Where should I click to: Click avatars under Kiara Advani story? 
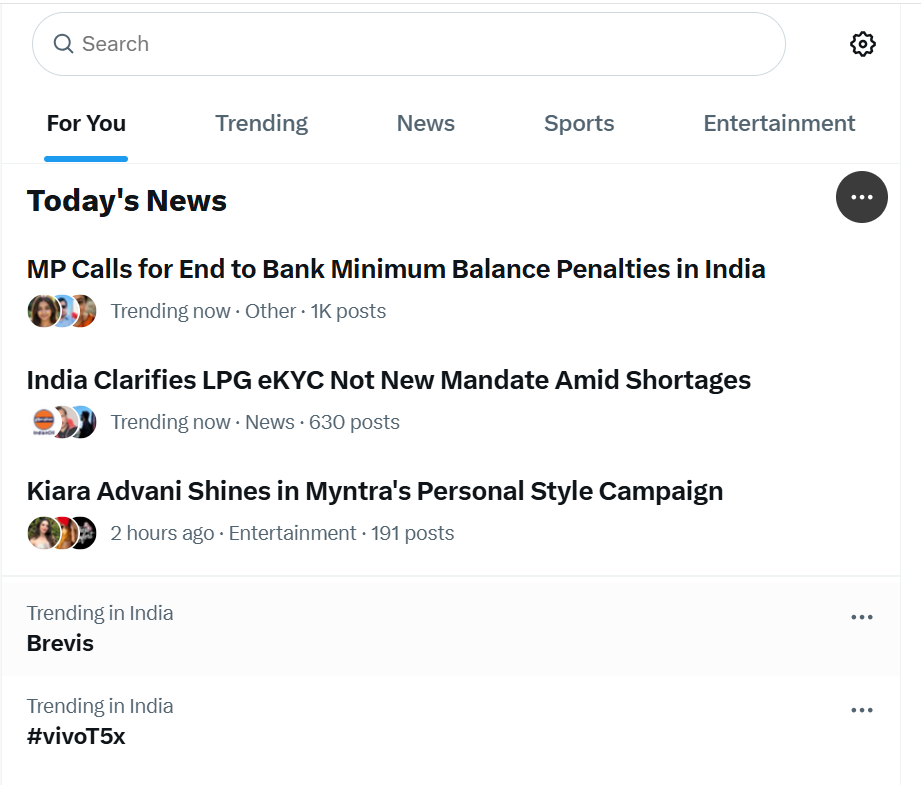62,533
